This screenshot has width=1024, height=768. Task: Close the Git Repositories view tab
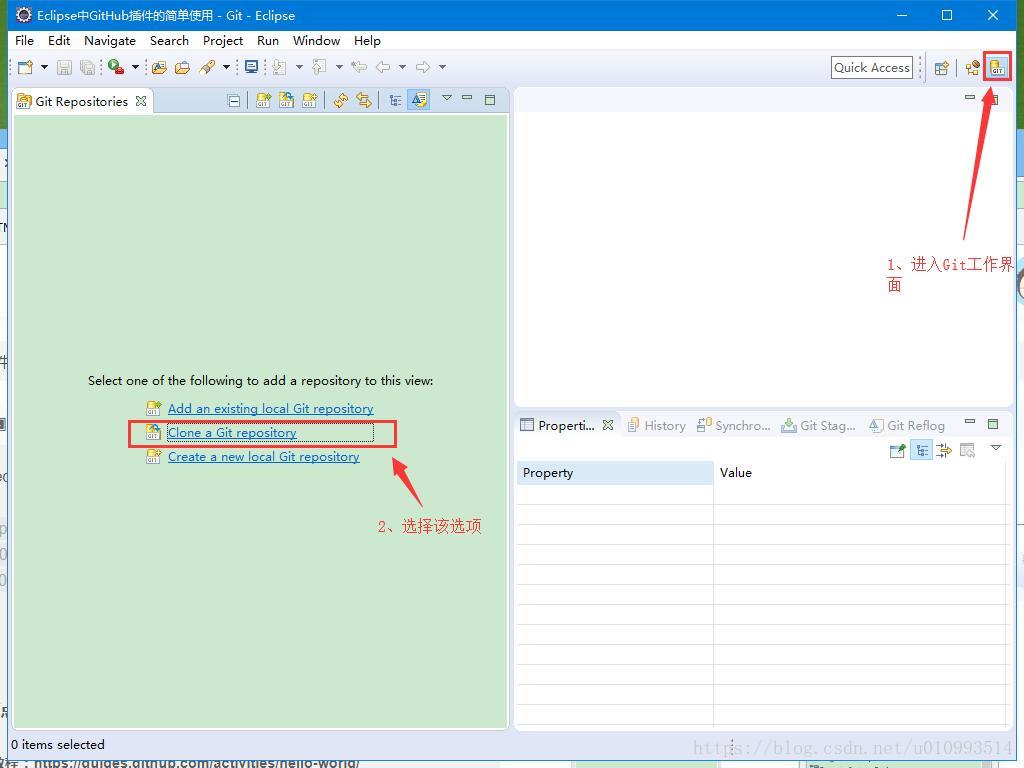click(x=141, y=101)
